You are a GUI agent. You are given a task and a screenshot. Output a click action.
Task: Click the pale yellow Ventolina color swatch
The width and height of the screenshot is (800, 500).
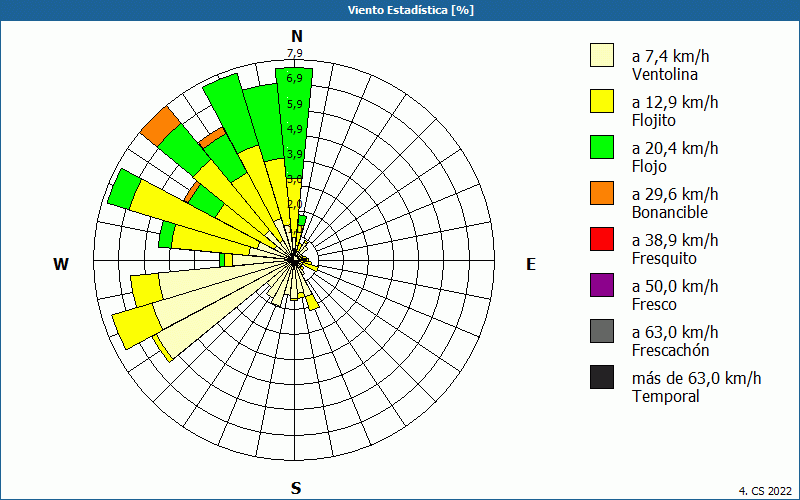coord(602,55)
